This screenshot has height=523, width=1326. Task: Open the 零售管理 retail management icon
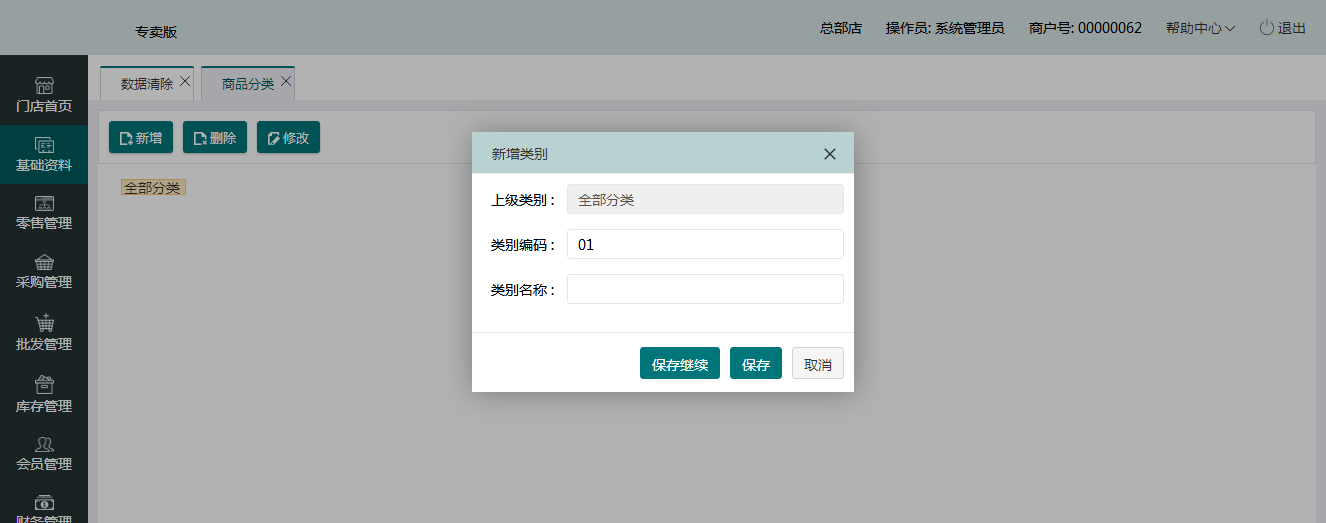click(44, 204)
